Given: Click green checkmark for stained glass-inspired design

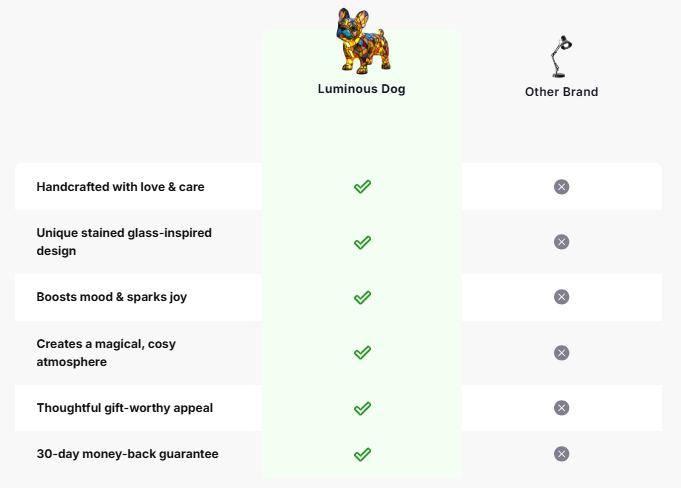Looking at the screenshot, I should (x=362, y=242).
